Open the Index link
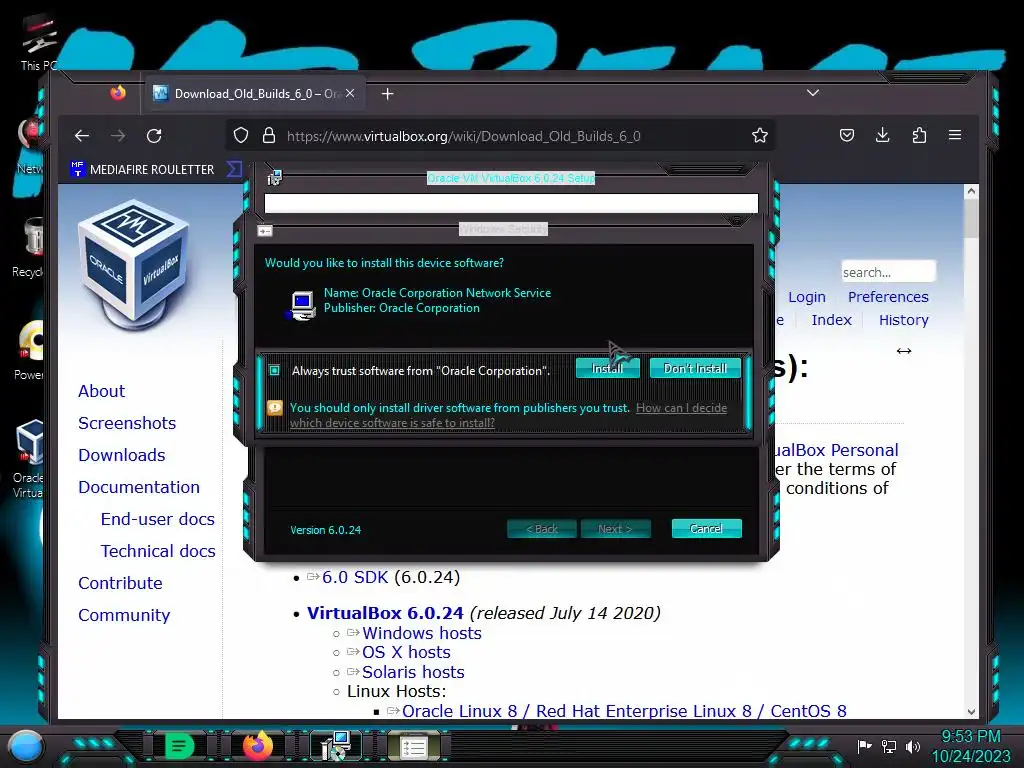The image size is (1024, 768). (831, 320)
